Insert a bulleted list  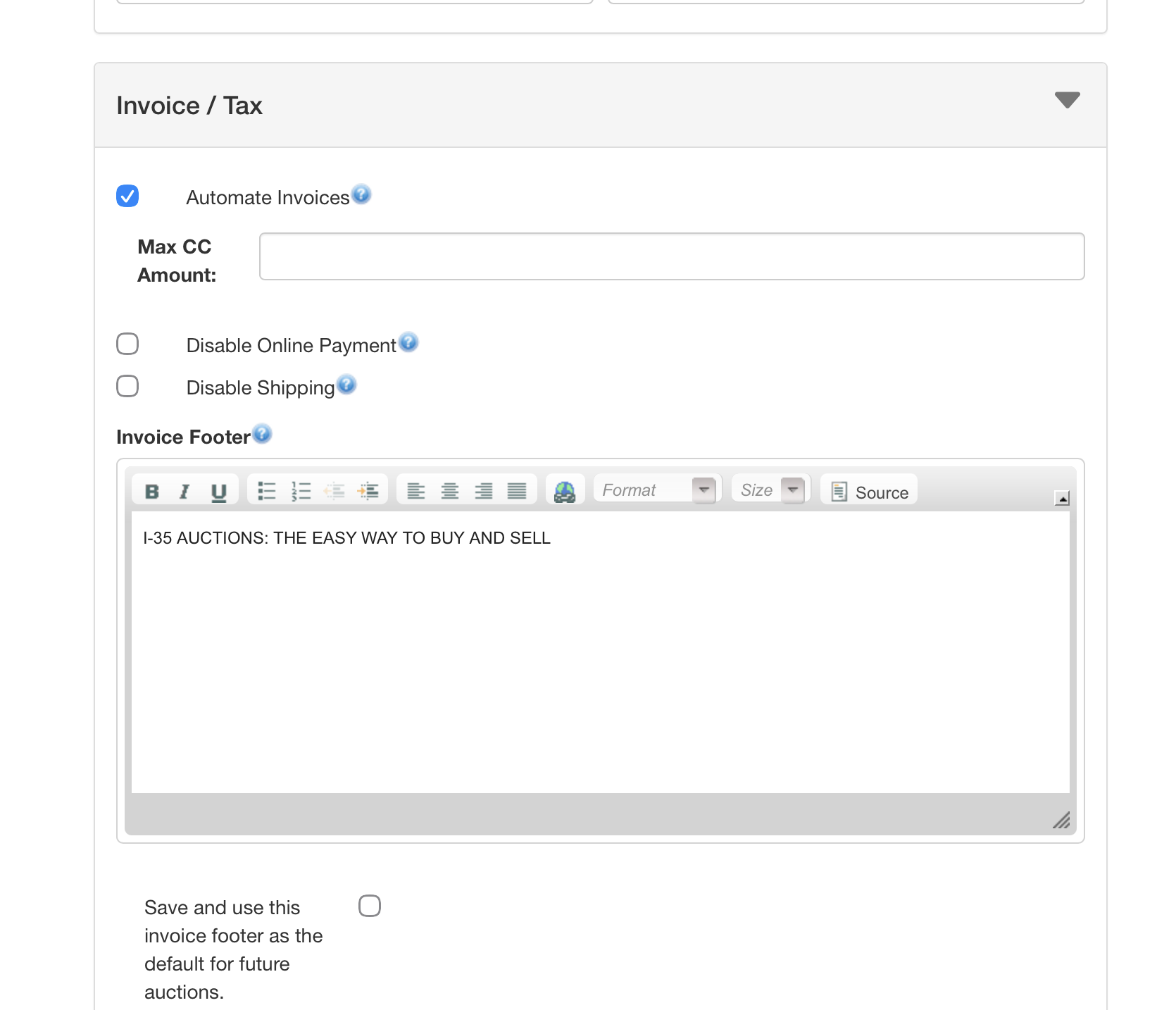(266, 491)
